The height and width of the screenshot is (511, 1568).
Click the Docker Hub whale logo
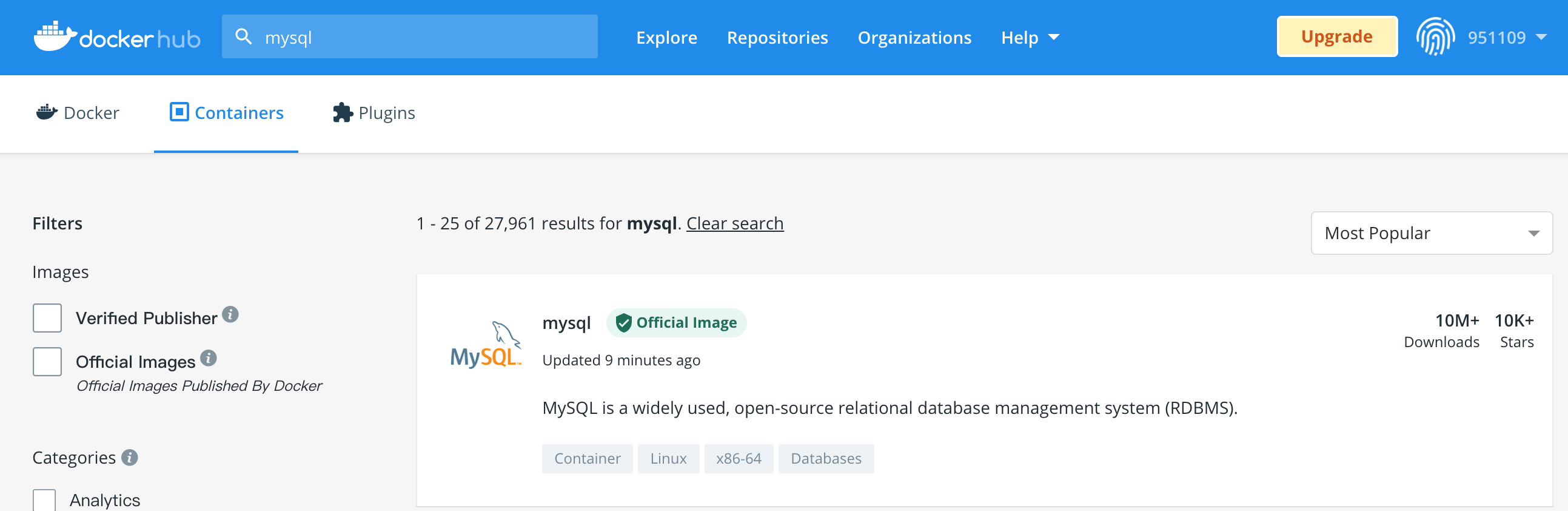point(117,37)
